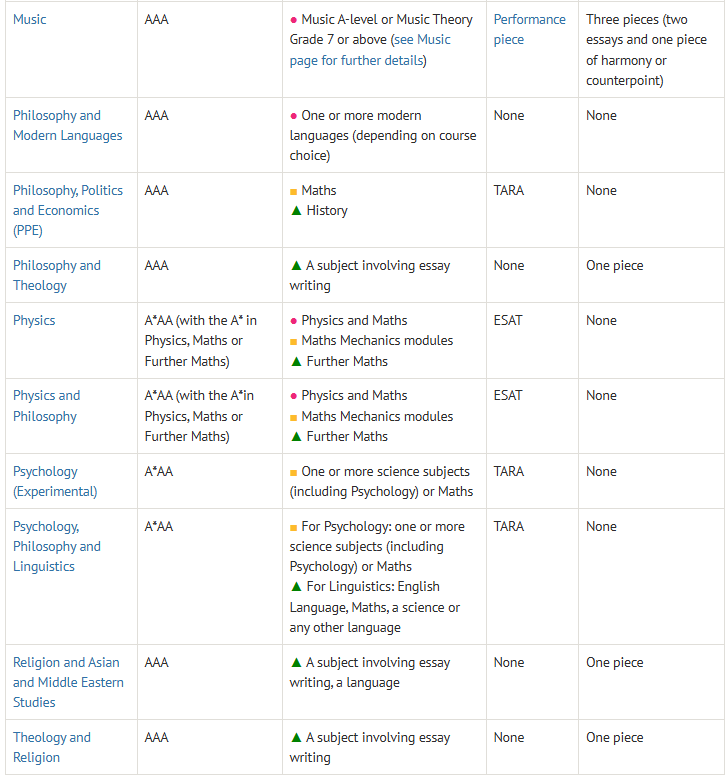728x776 pixels.
Task: Click the green triangle before 'For Linguistics'
Action: tap(295, 586)
